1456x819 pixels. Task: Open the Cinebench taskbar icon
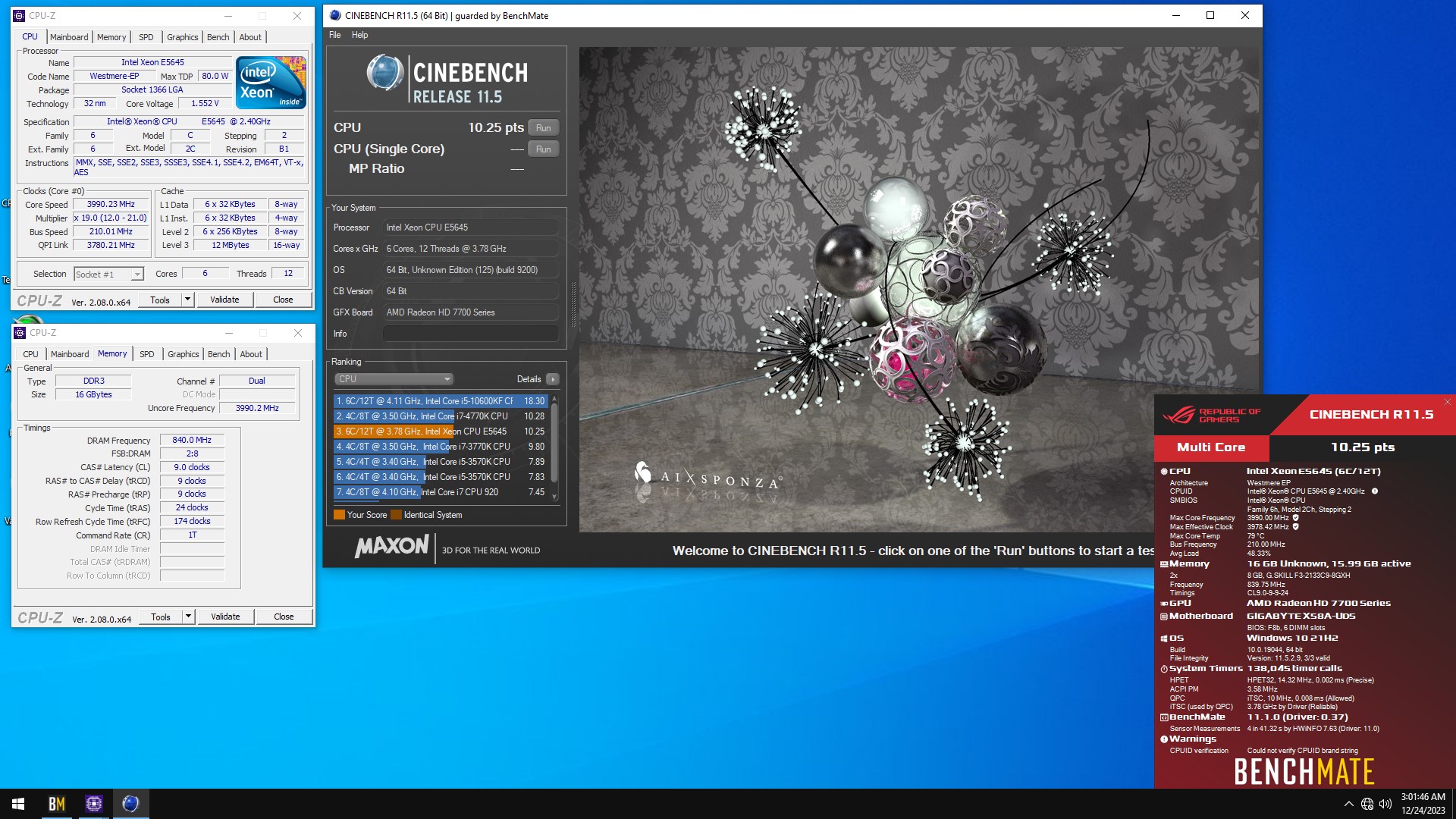[x=130, y=804]
